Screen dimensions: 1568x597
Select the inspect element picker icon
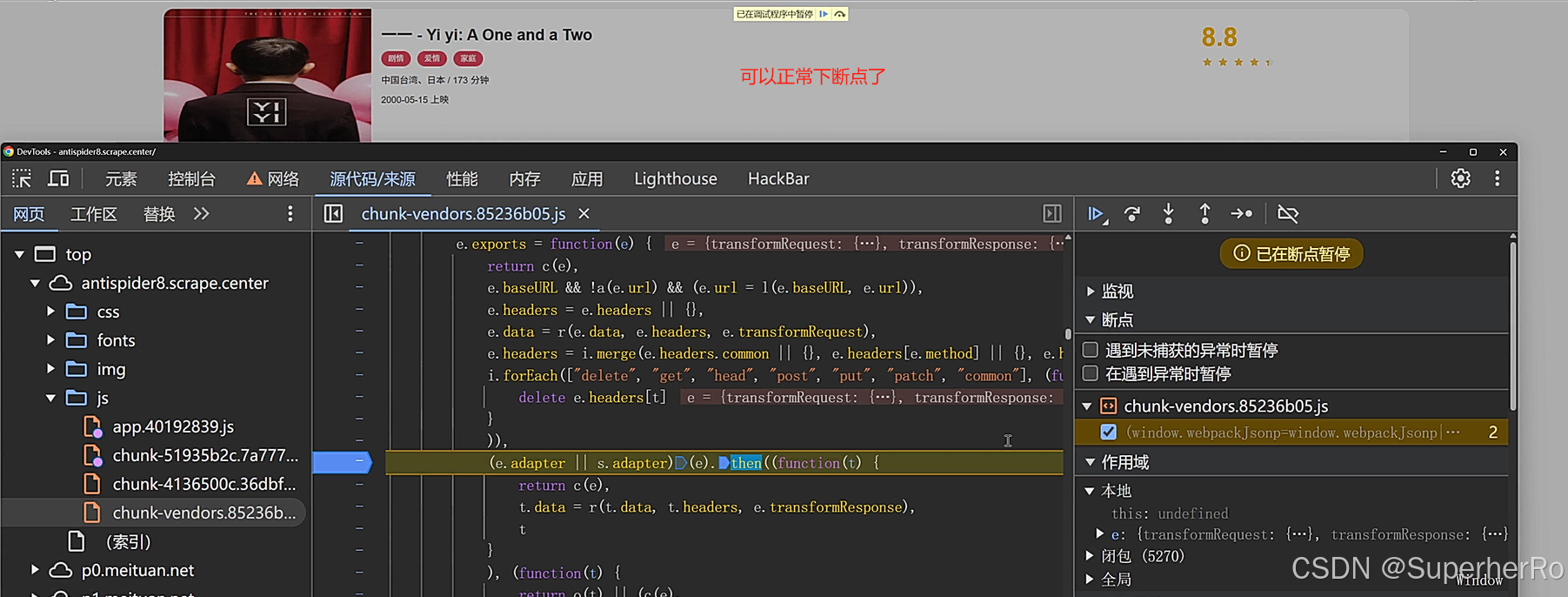coord(22,178)
